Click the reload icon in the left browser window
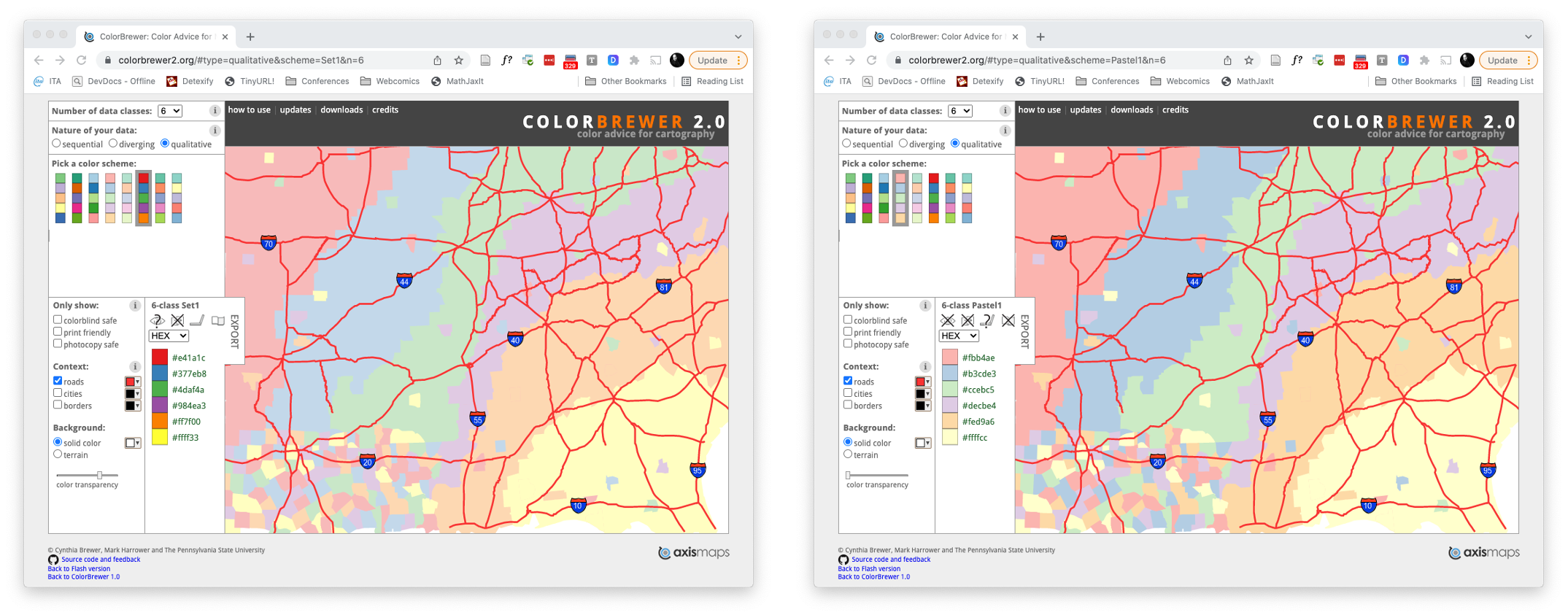Image resolution: width=1568 pixels, height=615 pixels. pos(82,61)
